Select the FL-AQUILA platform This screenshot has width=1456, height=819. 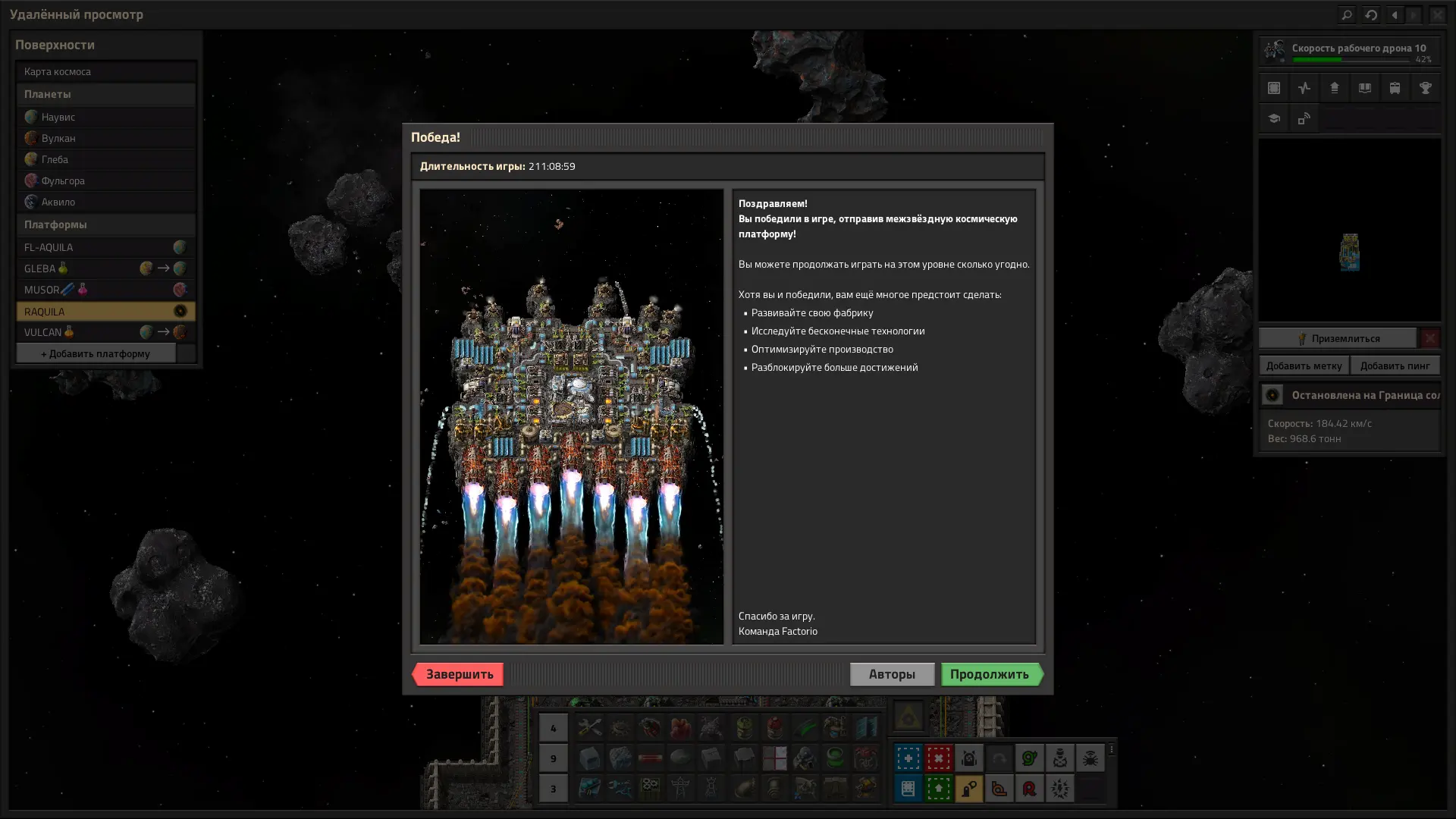pos(106,247)
